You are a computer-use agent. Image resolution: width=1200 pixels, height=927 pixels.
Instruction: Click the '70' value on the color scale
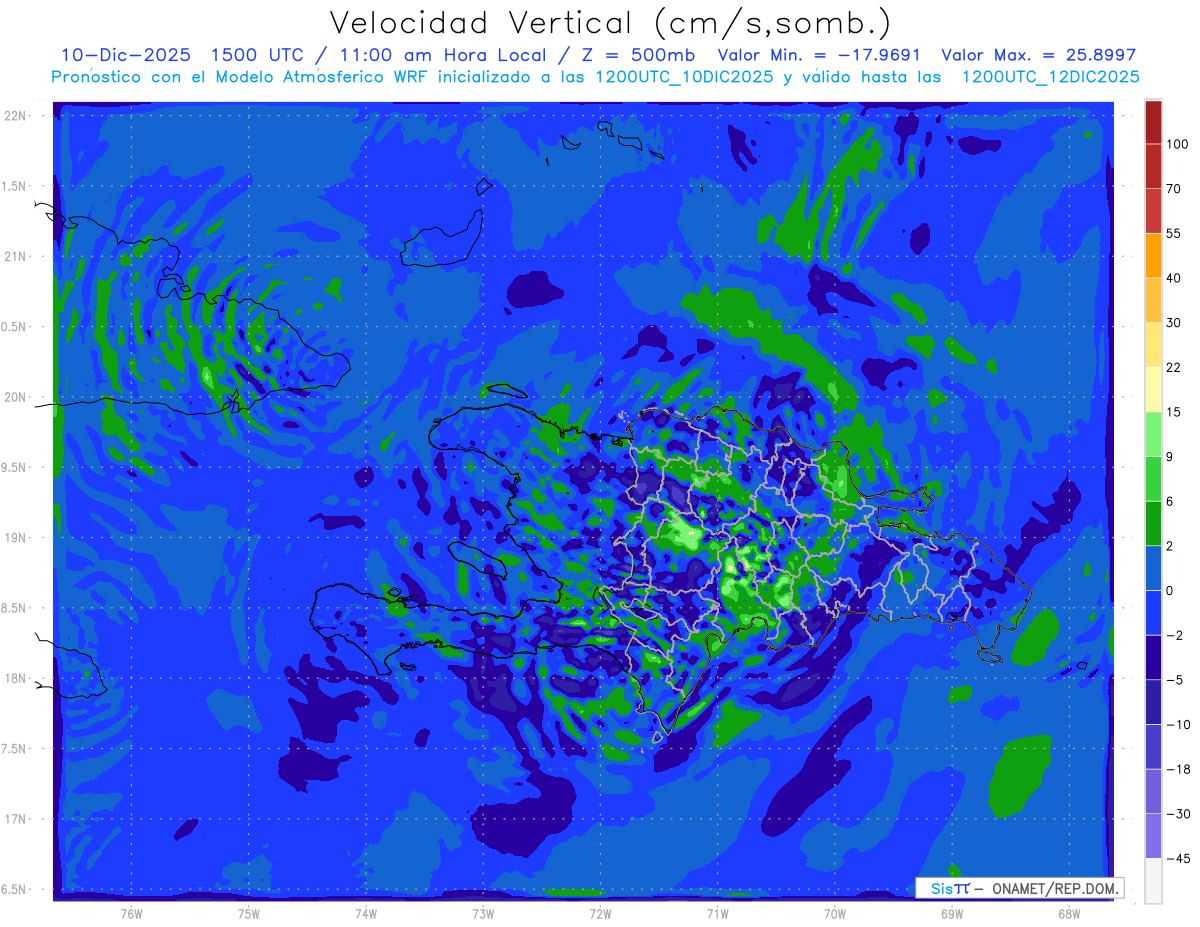pyautogui.click(x=1175, y=189)
